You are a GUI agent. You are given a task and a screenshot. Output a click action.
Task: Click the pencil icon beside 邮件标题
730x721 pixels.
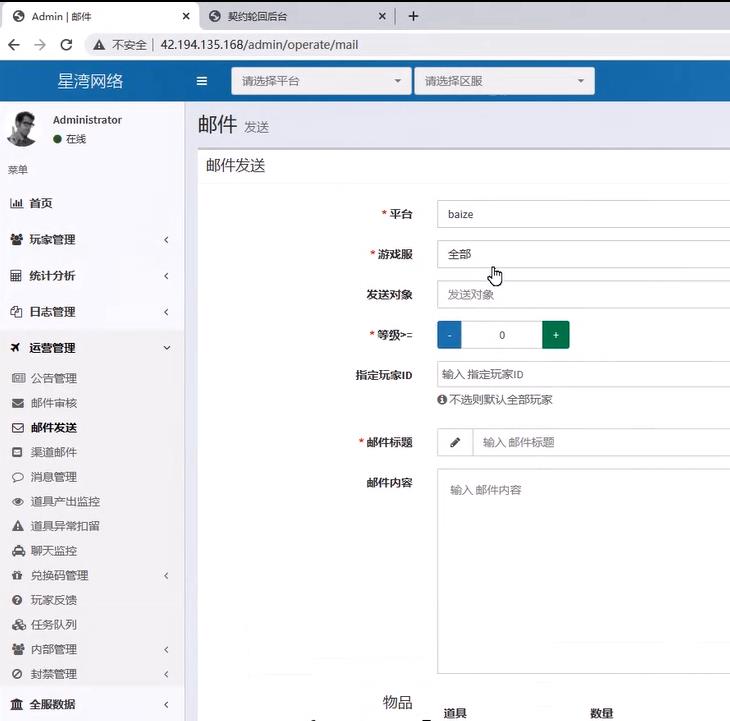[455, 442]
